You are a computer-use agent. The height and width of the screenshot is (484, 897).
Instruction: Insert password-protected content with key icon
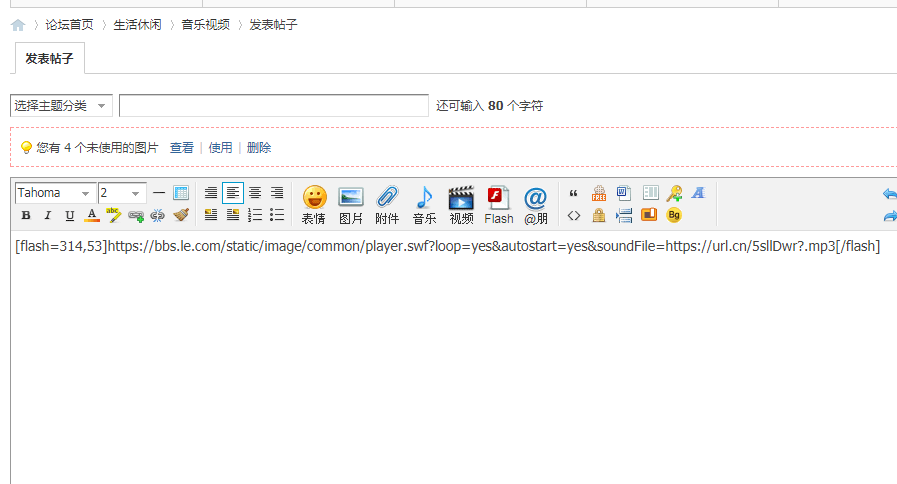[674, 193]
